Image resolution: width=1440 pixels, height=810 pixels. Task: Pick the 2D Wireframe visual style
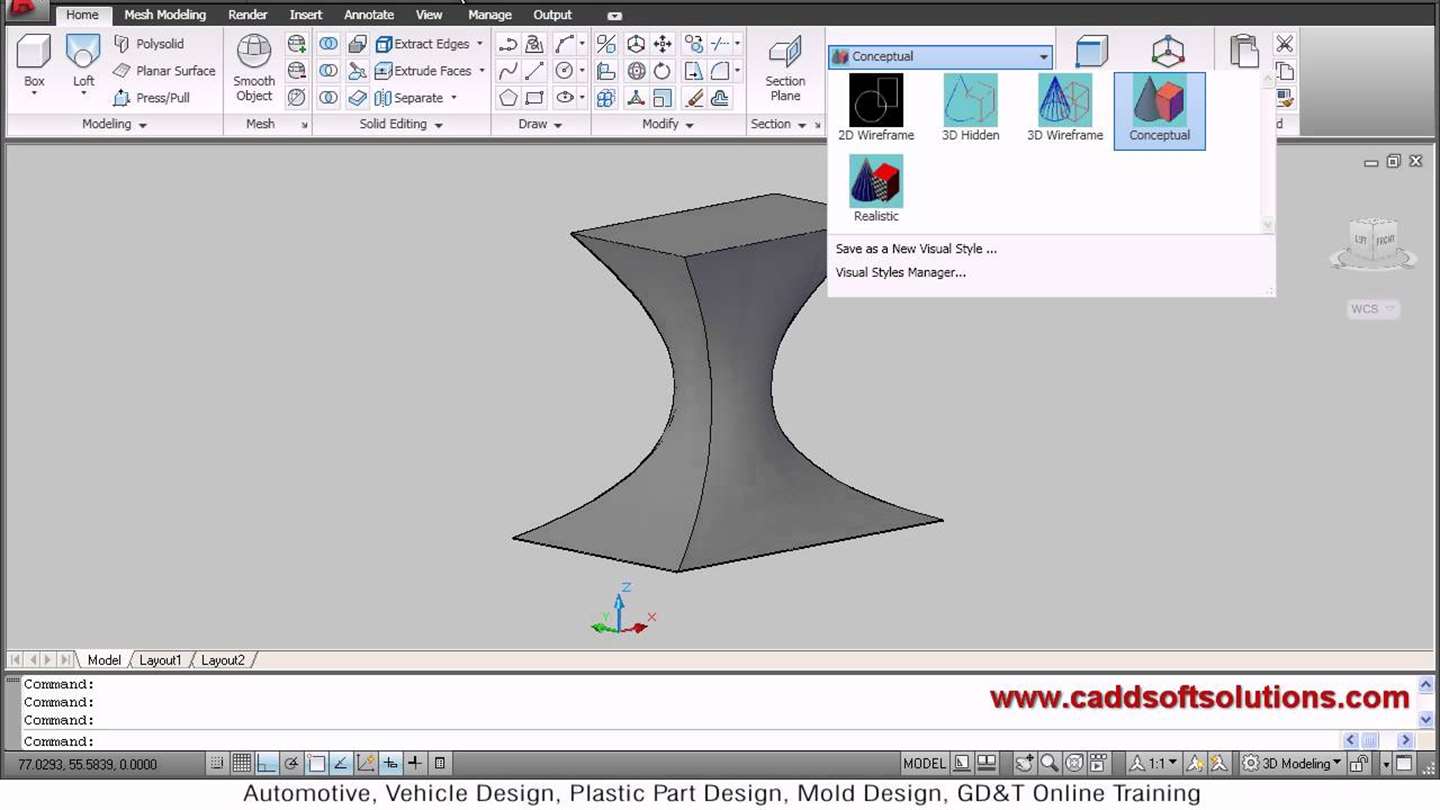coord(876,108)
